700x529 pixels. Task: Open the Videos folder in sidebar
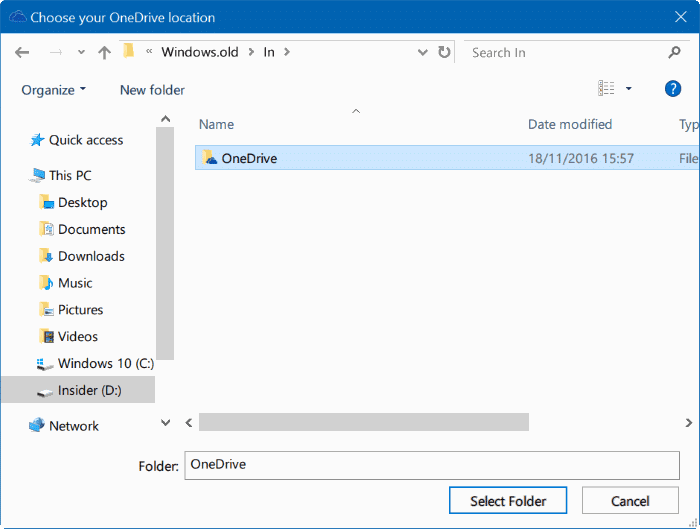pos(78,337)
